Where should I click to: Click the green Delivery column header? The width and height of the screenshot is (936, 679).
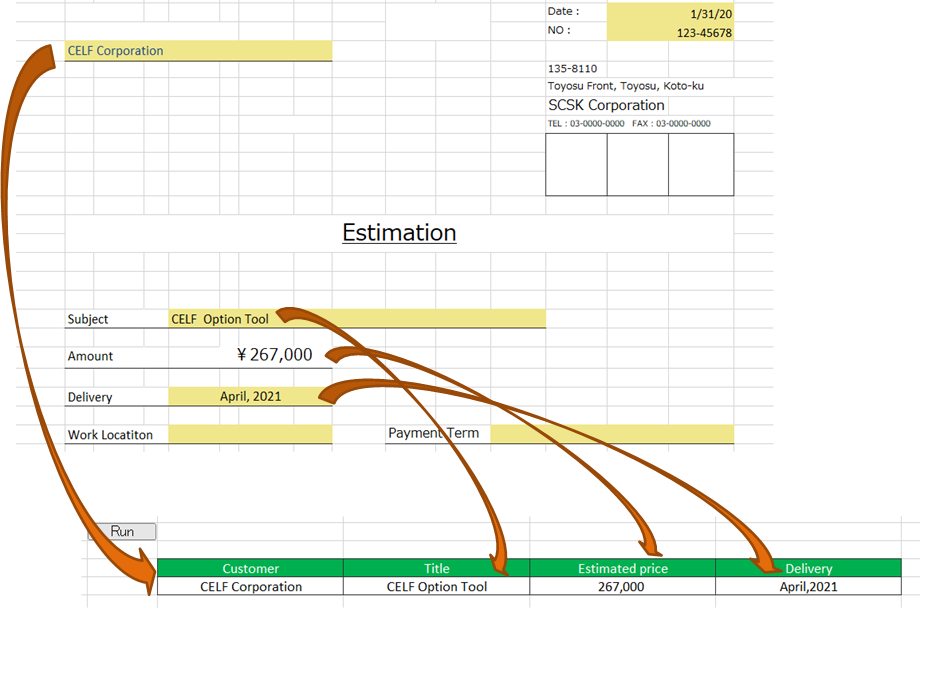point(808,568)
